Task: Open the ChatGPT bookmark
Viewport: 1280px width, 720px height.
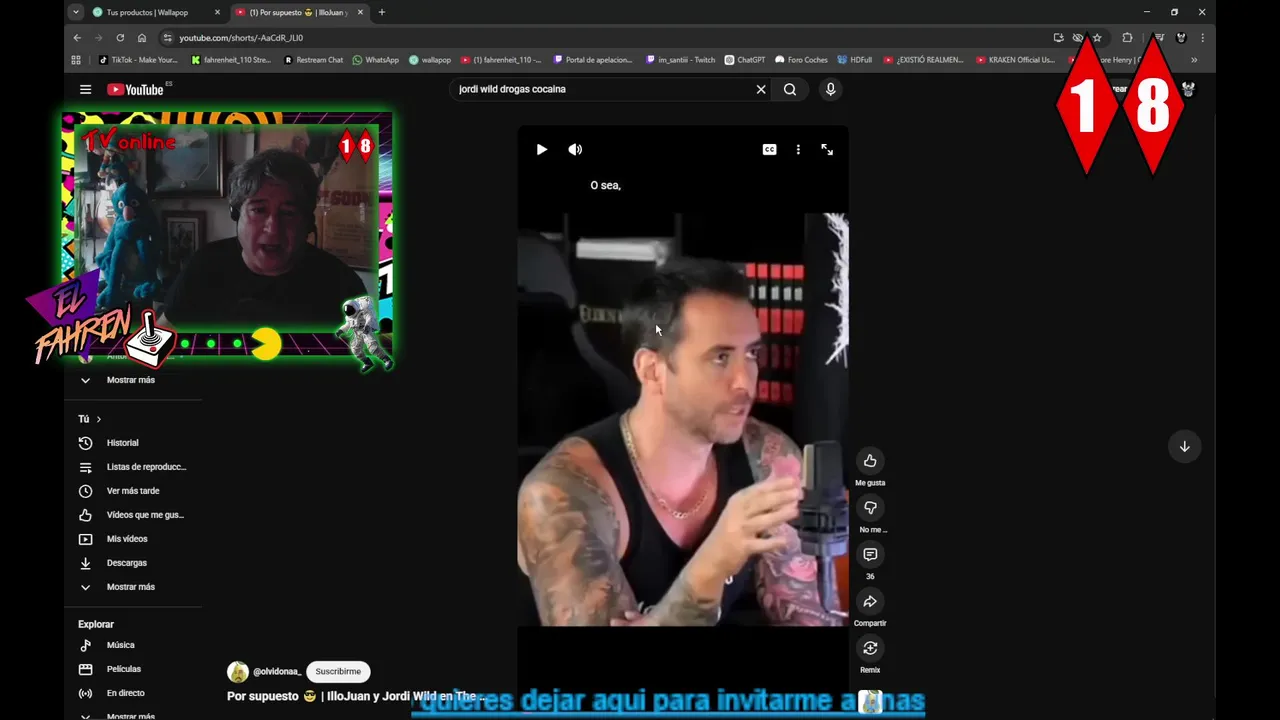Action: point(745,60)
